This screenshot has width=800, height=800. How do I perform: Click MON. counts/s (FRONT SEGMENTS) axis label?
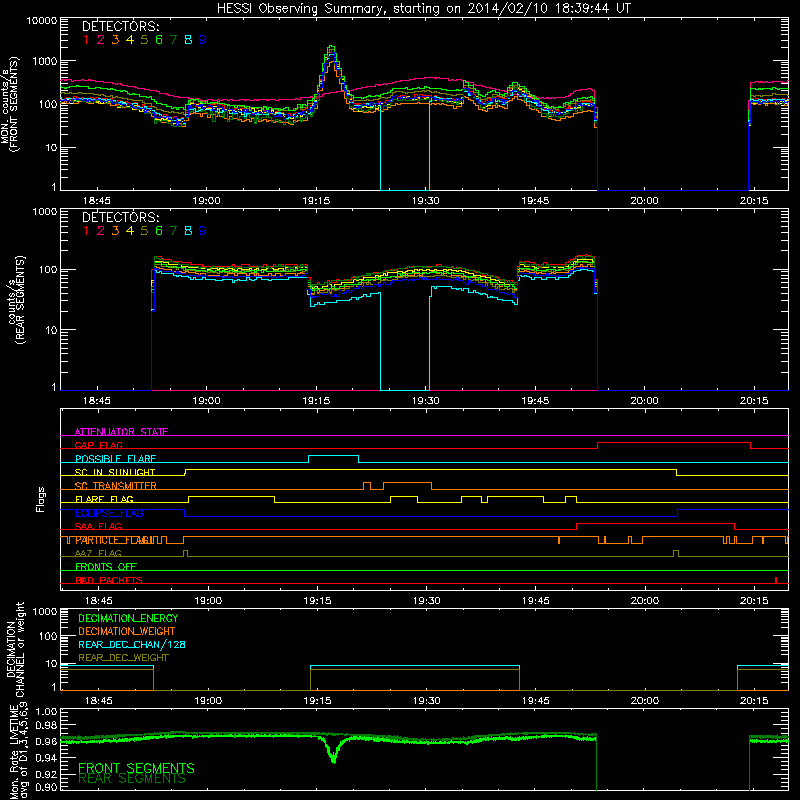click(x=9, y=104)
